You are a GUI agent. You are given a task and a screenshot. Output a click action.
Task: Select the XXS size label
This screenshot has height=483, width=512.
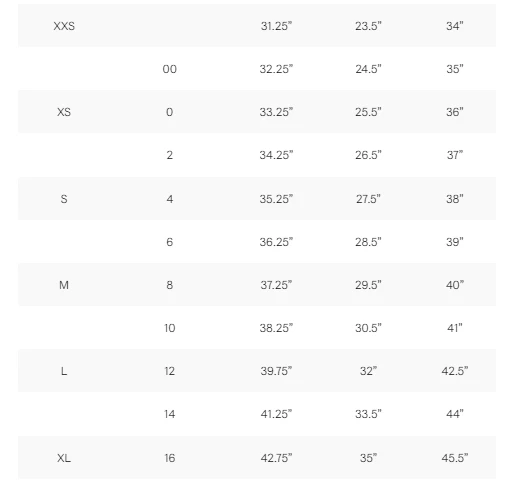[x=64, y=26]
